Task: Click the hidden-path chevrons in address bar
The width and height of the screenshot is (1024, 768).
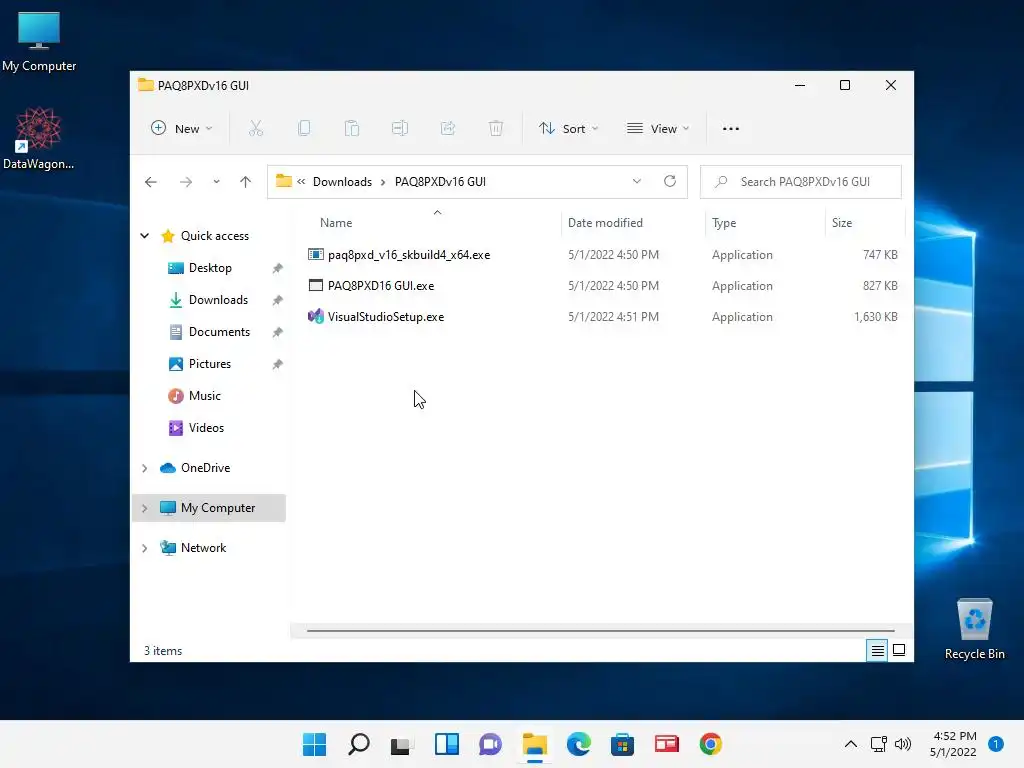Action: pos(301,182)
